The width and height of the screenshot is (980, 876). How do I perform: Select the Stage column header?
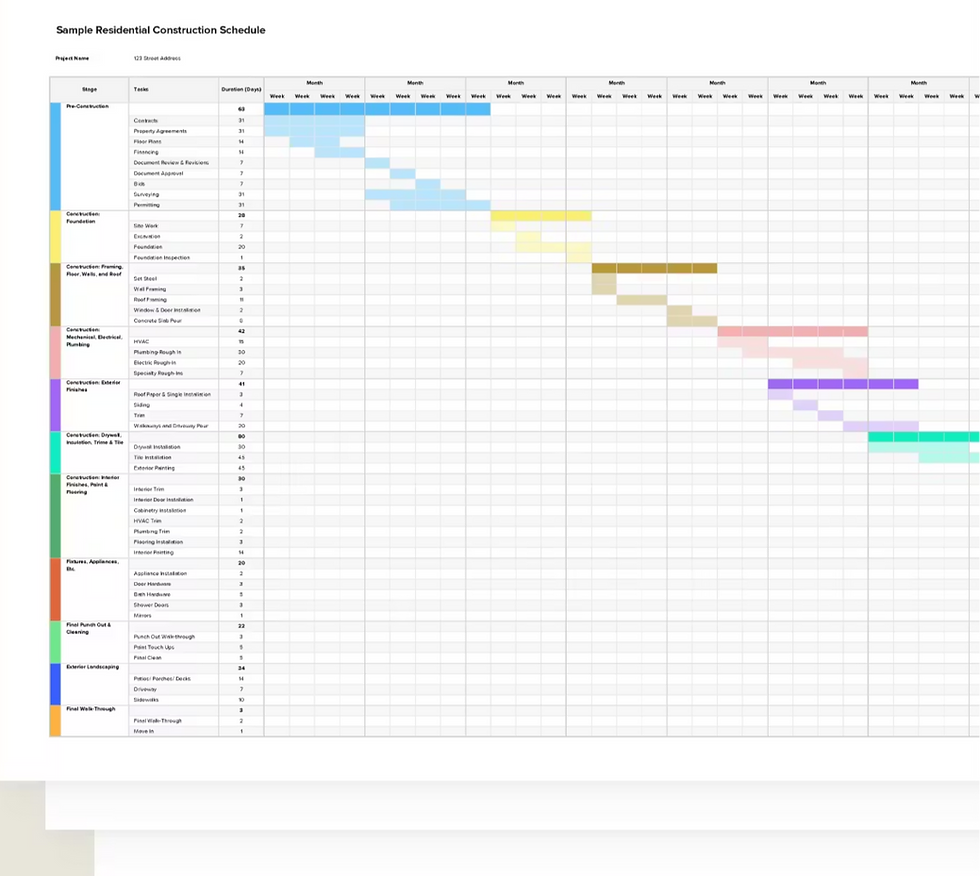coord(89,89)
